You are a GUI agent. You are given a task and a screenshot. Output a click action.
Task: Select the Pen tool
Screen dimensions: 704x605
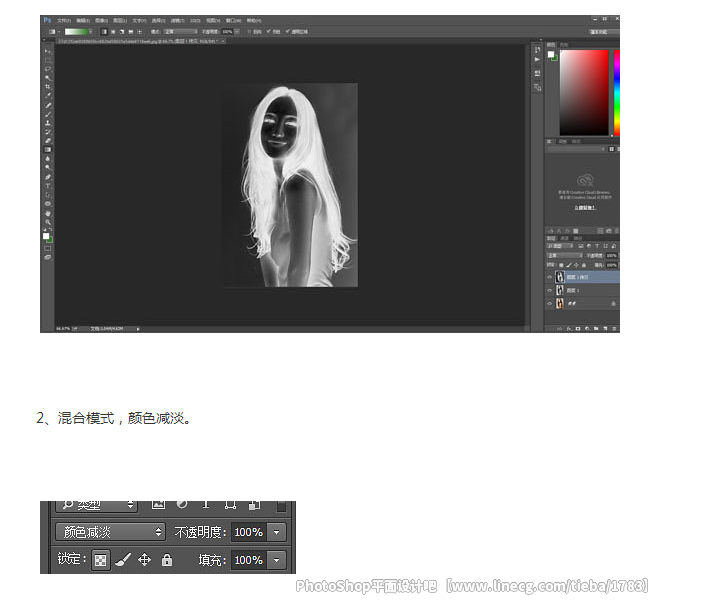48,177
